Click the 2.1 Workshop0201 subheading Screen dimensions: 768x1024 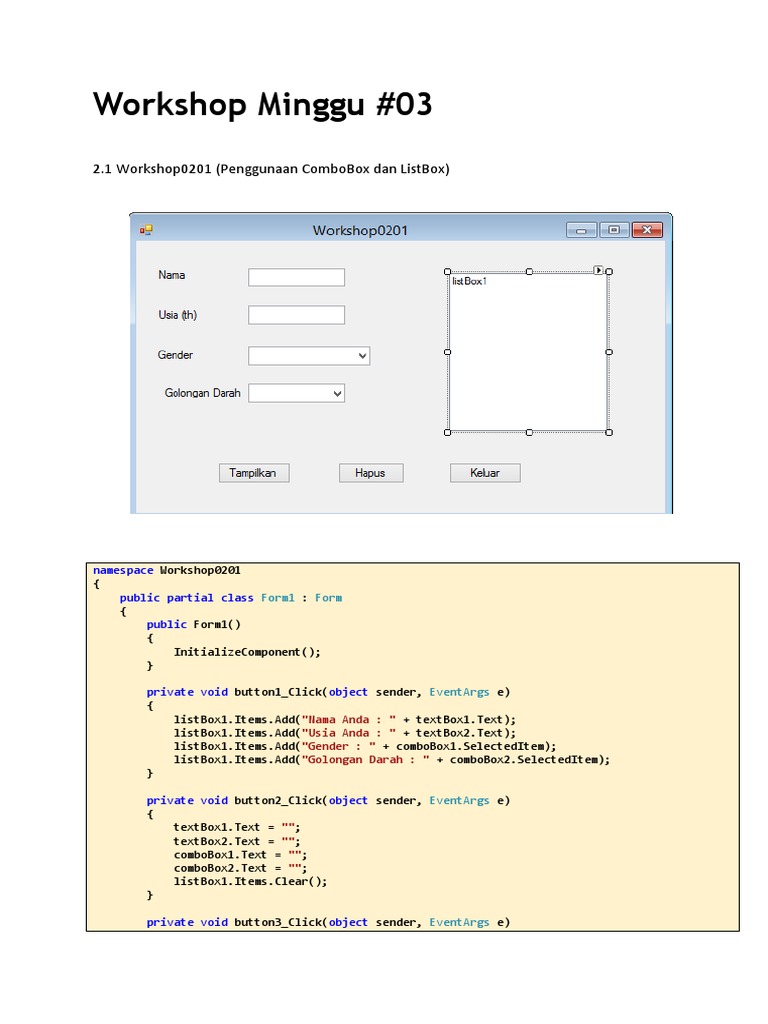pos(271,168)
